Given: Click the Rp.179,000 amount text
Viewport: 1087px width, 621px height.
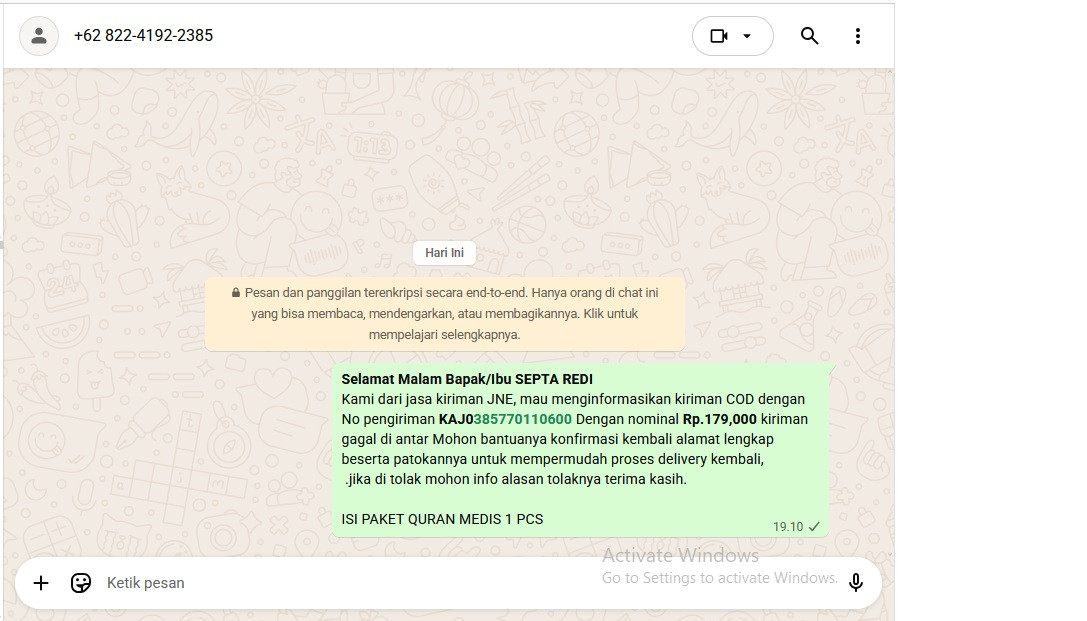Looking at the screenshot, I should (x=720, y=419).
